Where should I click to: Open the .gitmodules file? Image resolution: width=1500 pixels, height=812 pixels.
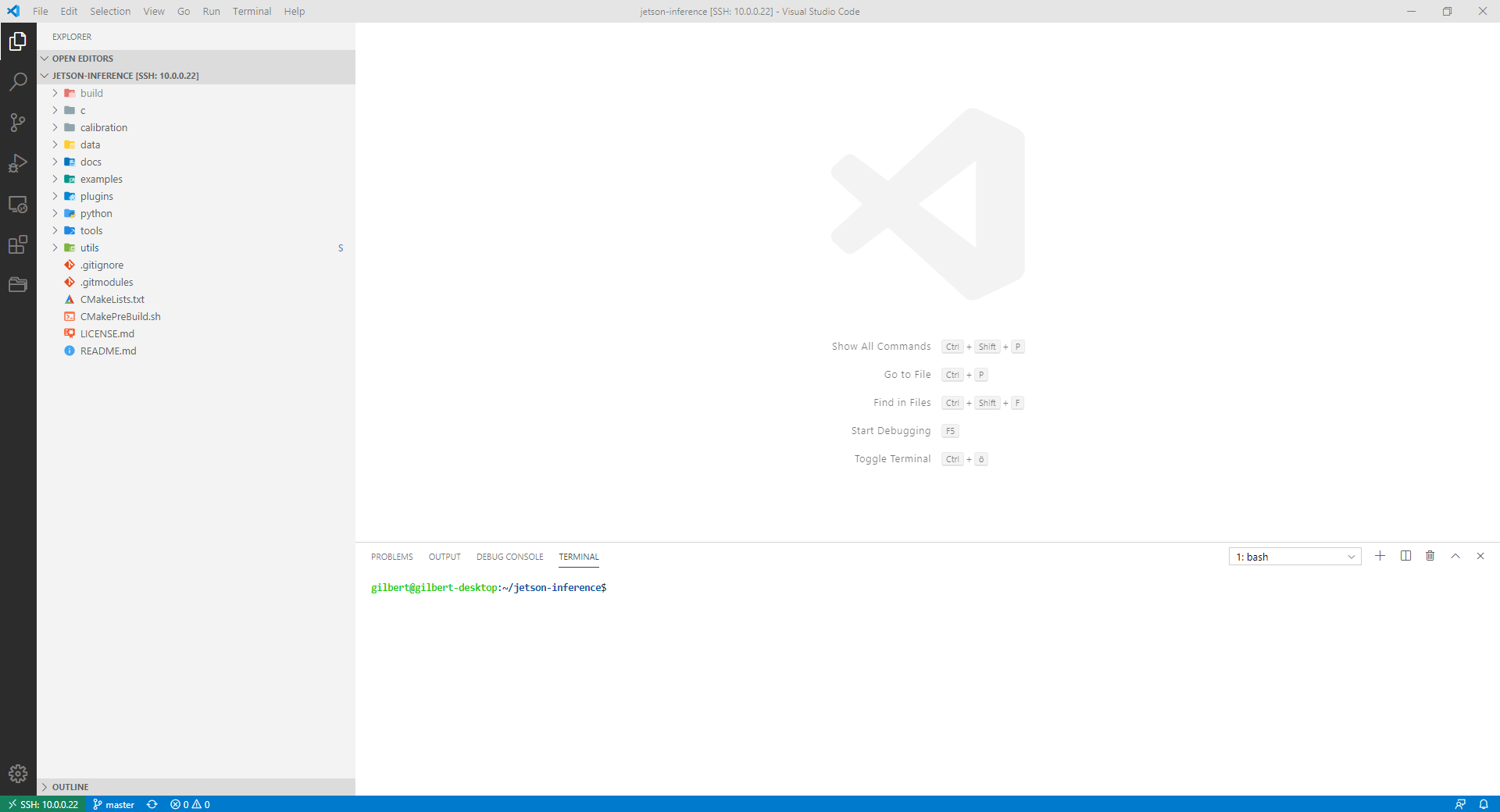click(x=196, y=282)
